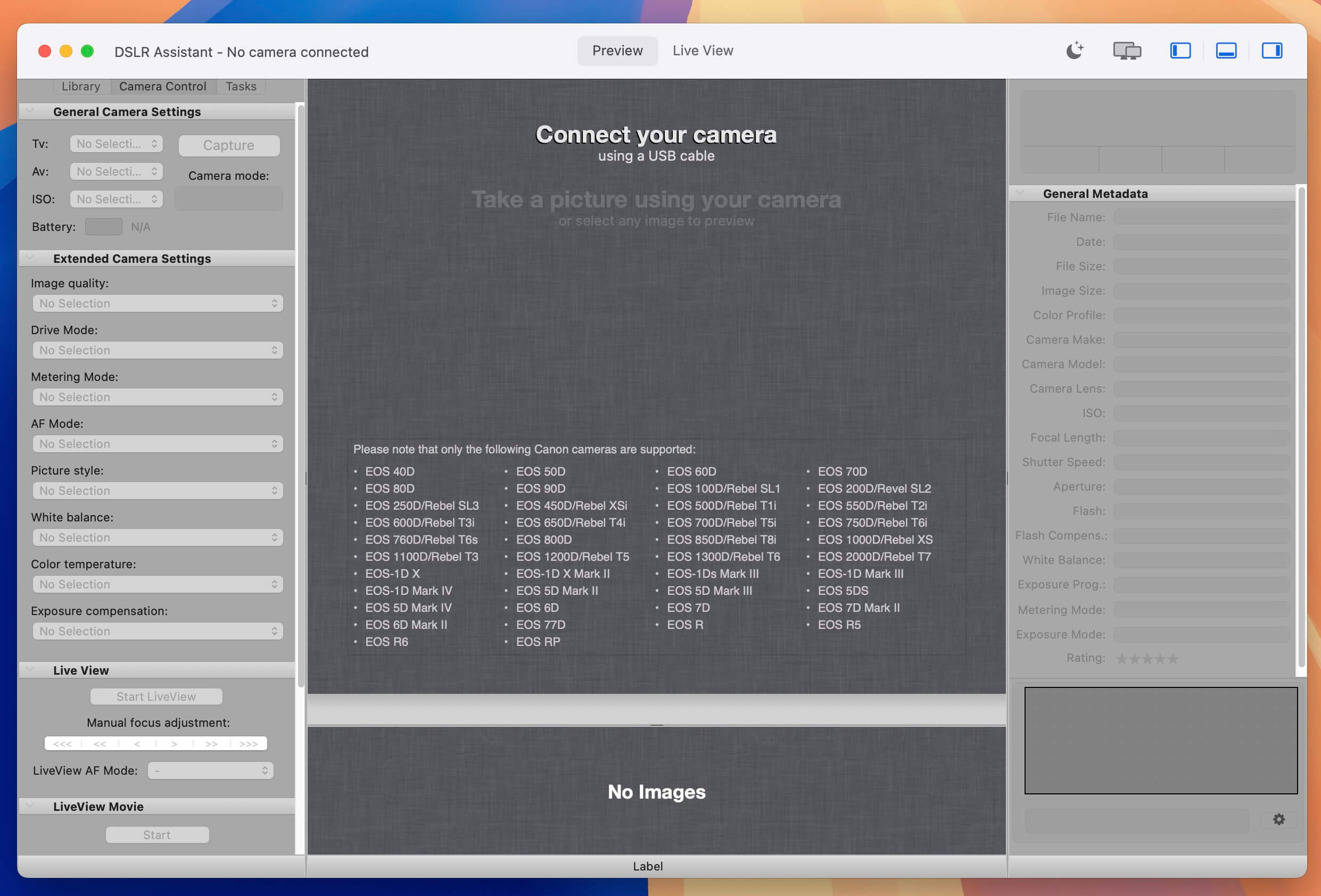Toggle the bottom panel visibility
The height and width of the screenshot is (896, 1321).
(1226, 51)
